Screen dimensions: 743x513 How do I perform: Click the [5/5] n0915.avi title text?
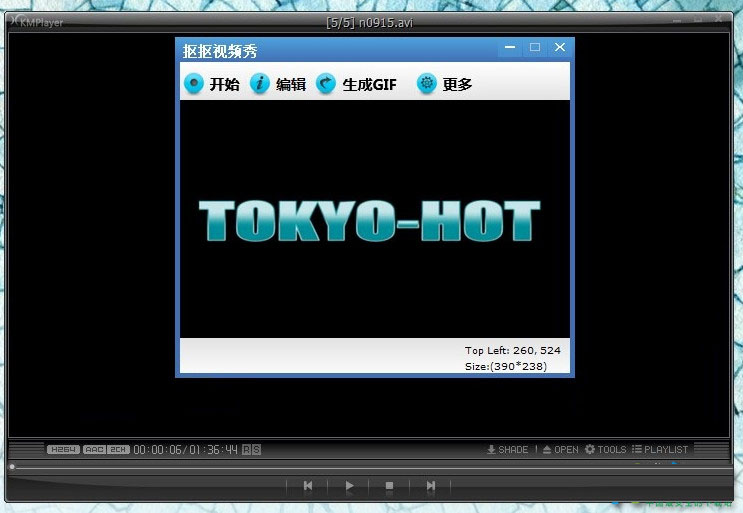coord(370,23)
